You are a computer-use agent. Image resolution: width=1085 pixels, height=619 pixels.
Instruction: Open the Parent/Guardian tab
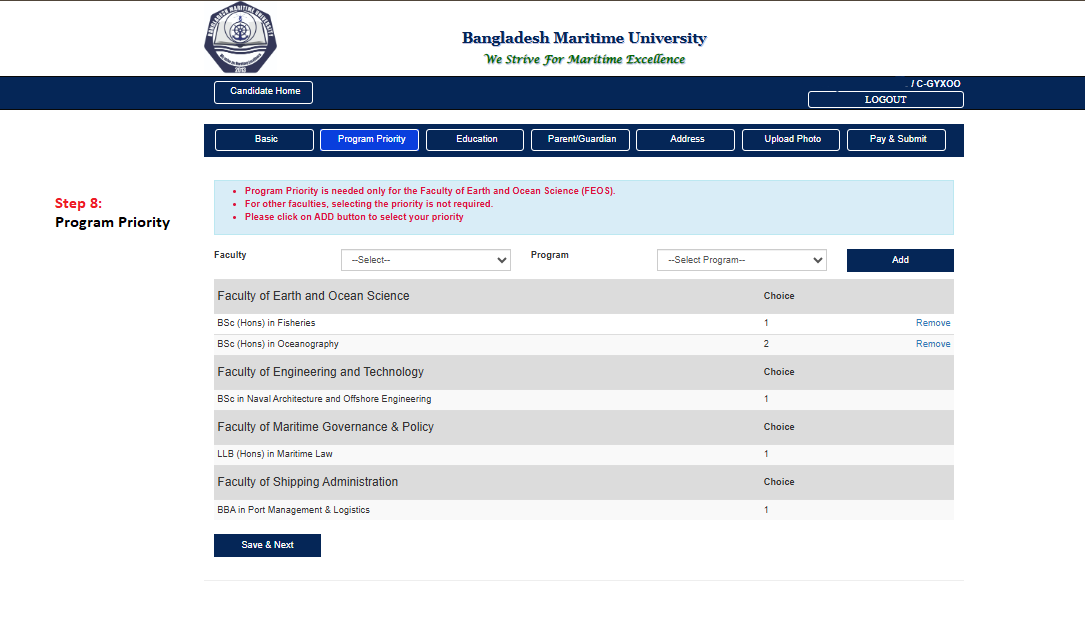581,140
